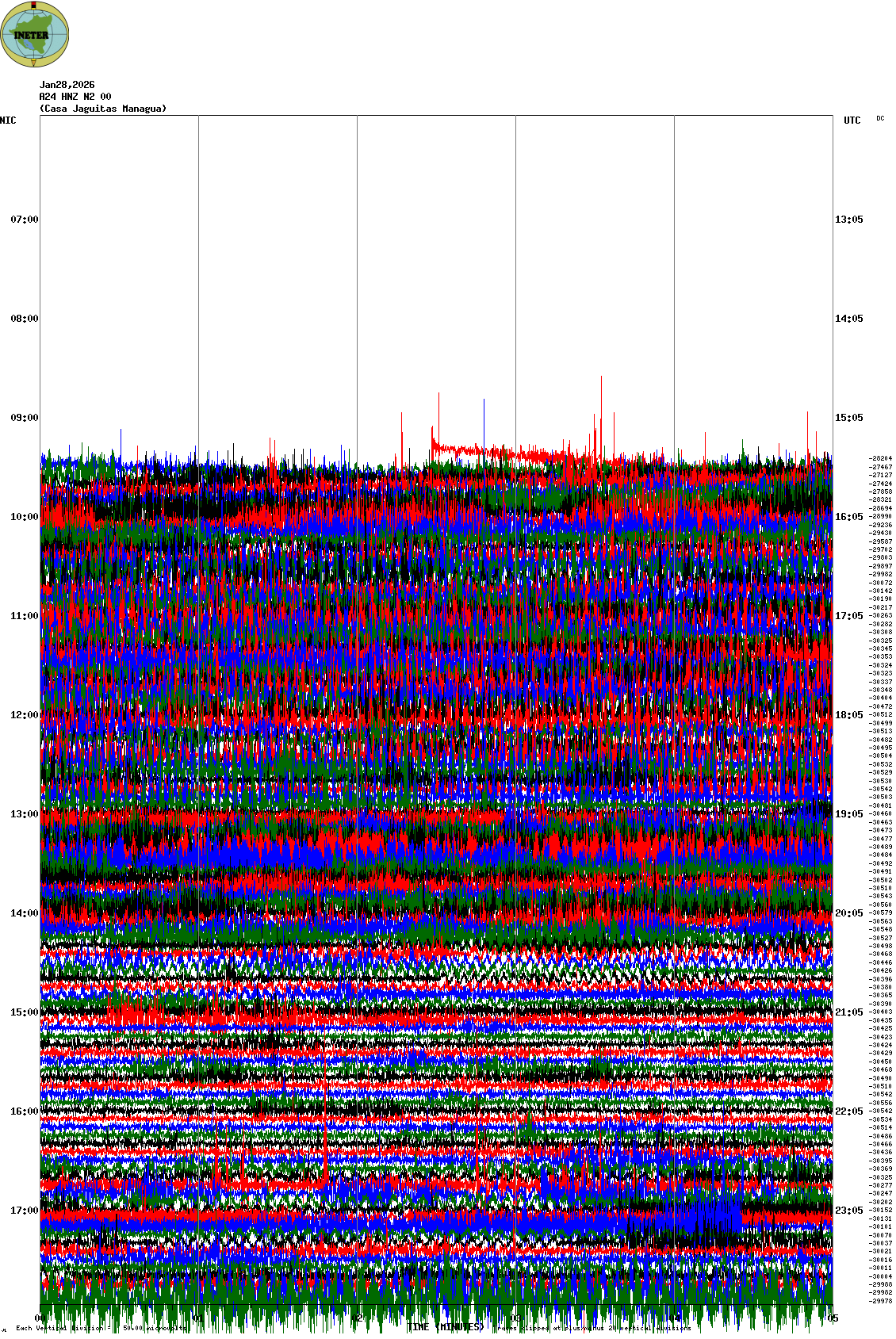
Task: Click the 09:00 local time marker
Action: (24, 418)
